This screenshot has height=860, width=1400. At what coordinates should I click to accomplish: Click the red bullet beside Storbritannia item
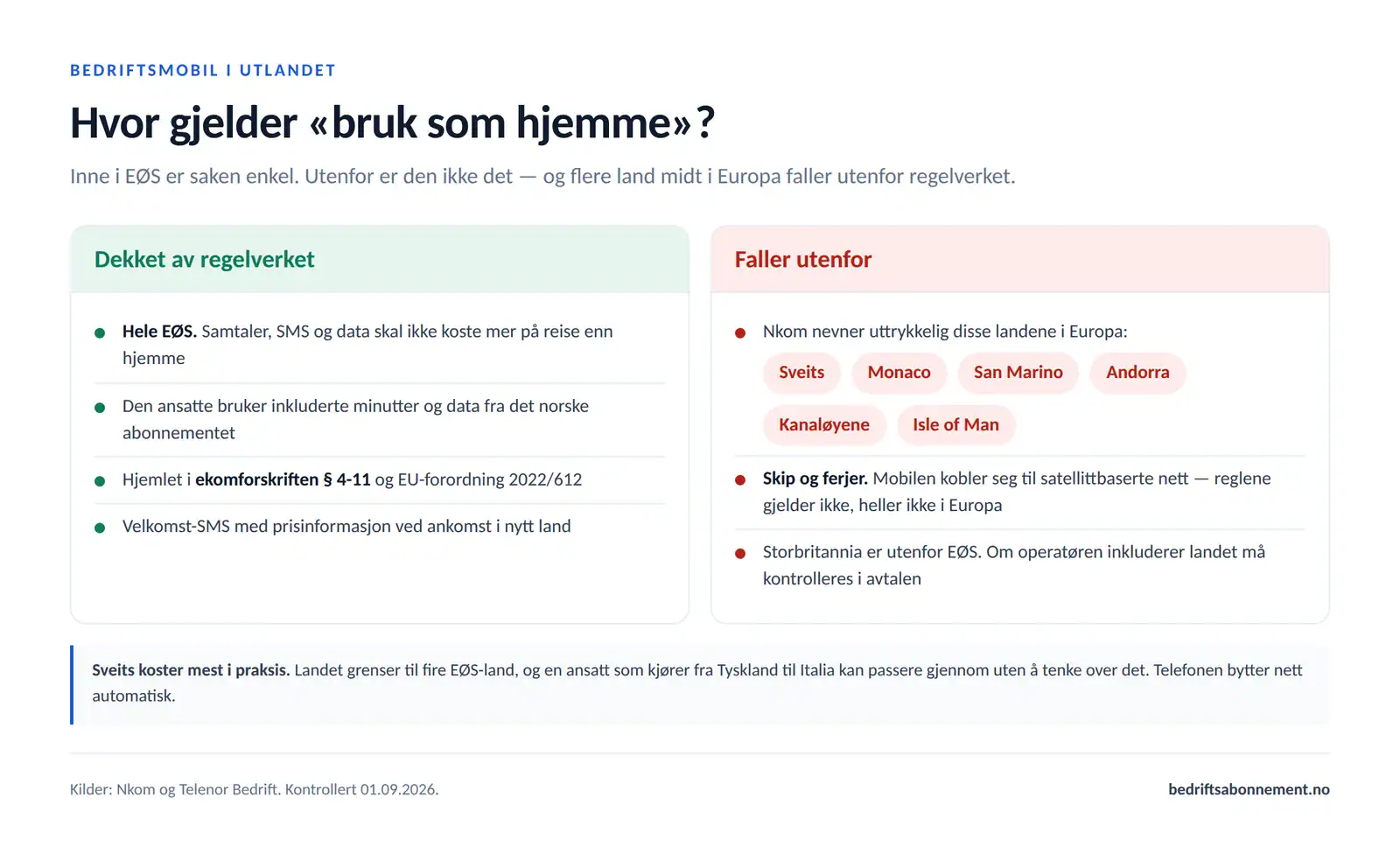[x=740, y=553]
